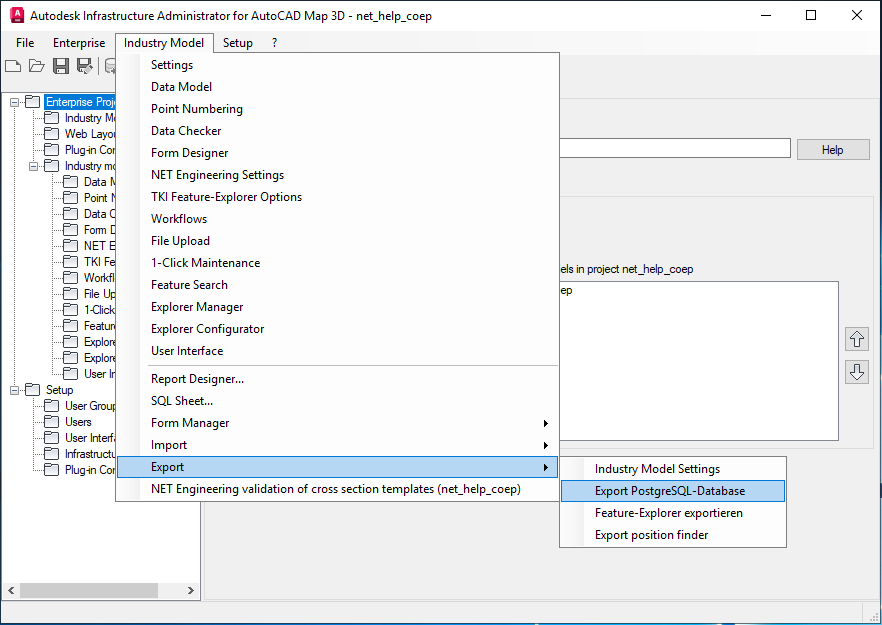The image size is (882, 625).
Task: Click the Enterprise Project folder icon
Action: coord(33,102)
